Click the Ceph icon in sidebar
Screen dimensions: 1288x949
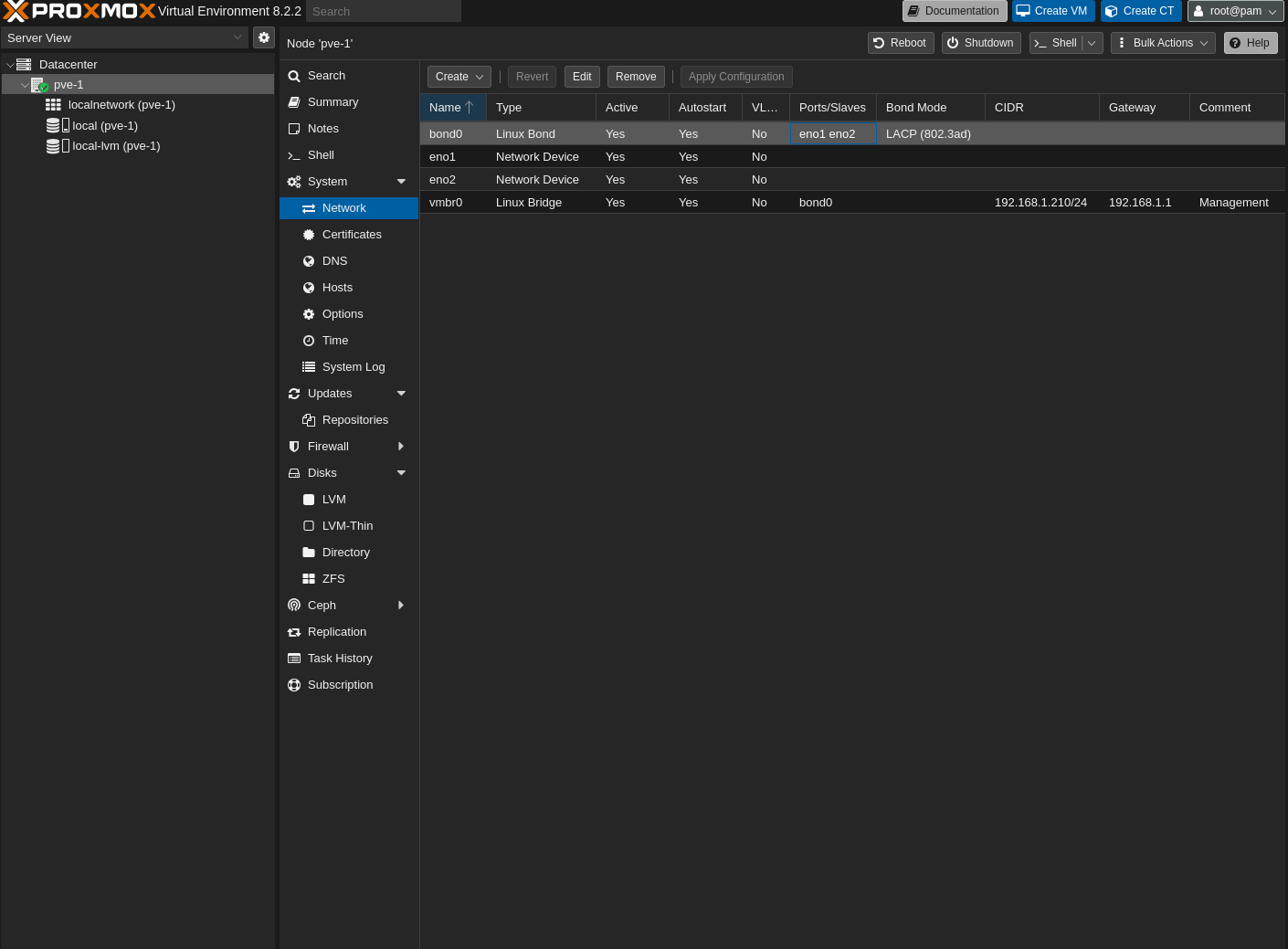pyautogui.click(x=294, y=606)
